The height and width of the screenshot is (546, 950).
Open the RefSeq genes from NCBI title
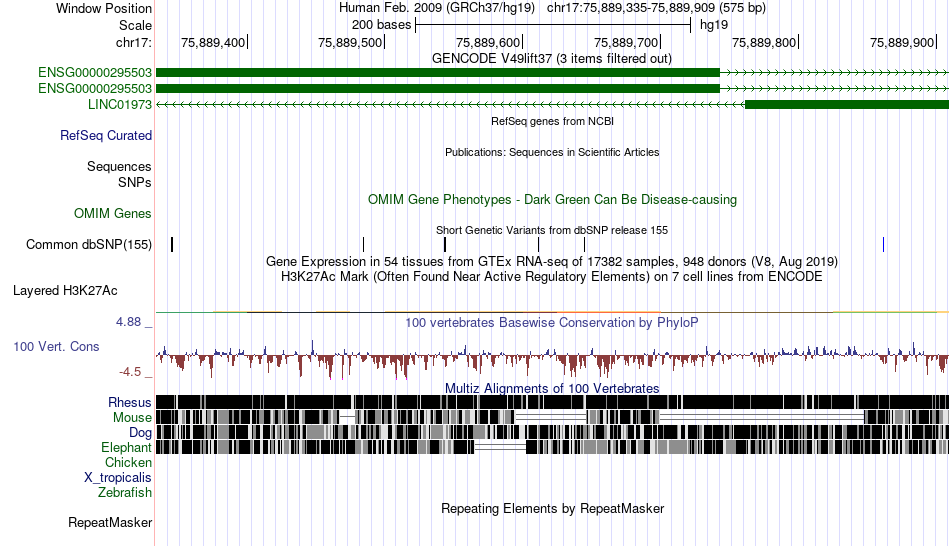point(553,121)
